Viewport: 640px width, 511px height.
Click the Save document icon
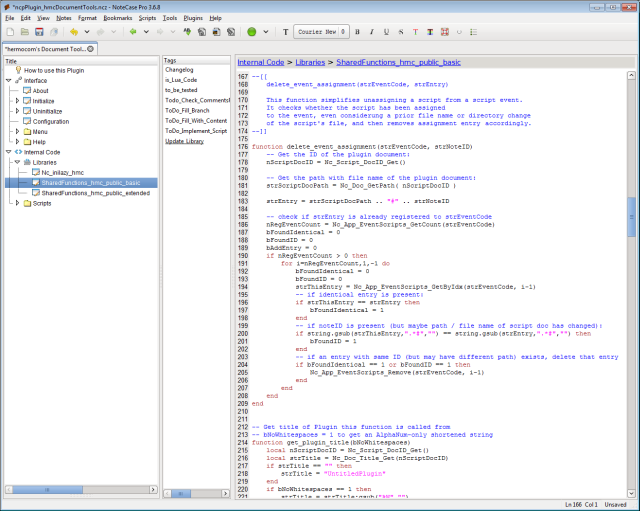tap(39, 32)
